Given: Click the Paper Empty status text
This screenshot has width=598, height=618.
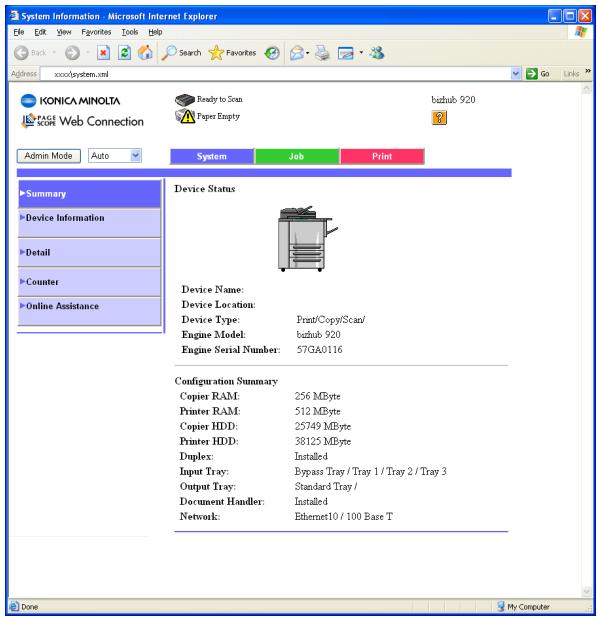Looking at the screenshot, I should pyautogui.click(x=218, y=116).
